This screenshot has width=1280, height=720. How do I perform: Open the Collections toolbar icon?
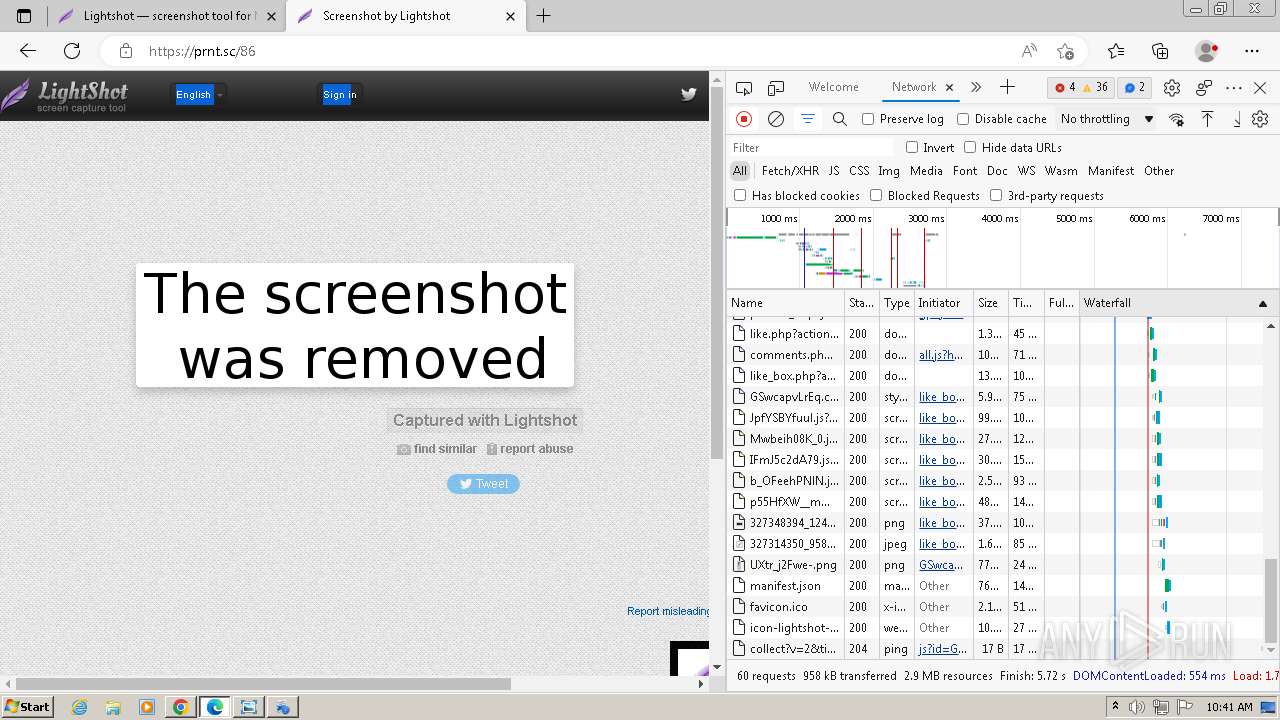1160,51
